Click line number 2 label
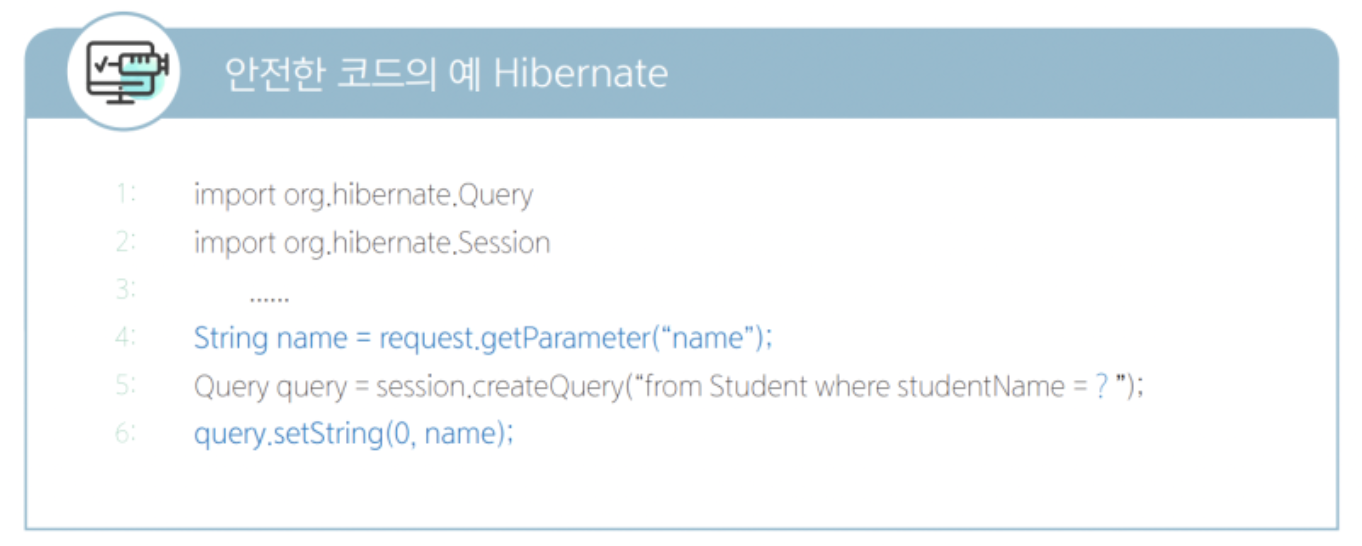 125,241
